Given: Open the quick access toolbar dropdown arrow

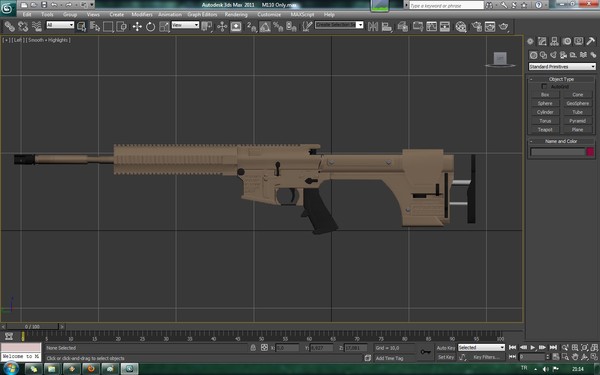Looking at the screenshot, I should (92, 5).
